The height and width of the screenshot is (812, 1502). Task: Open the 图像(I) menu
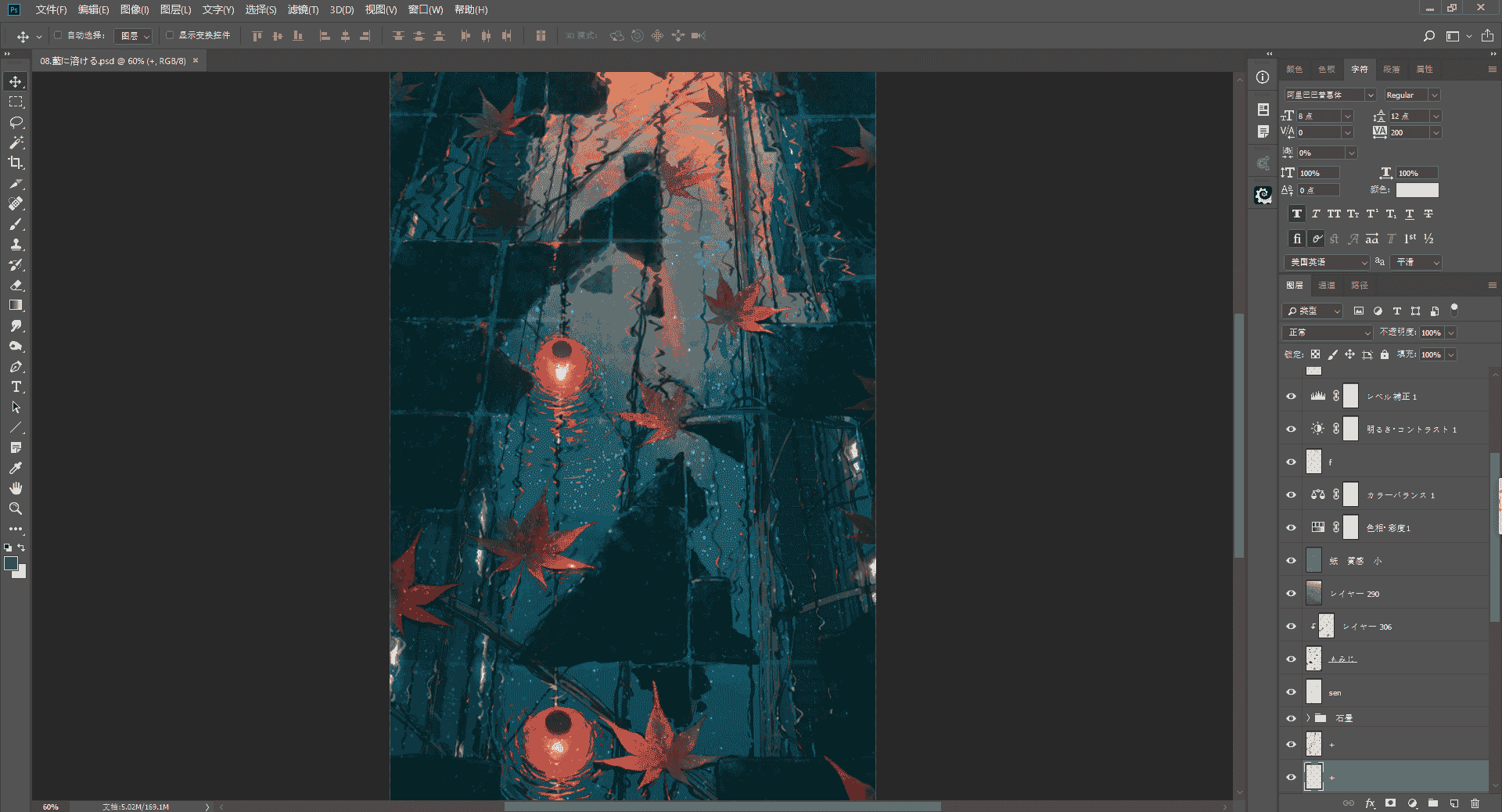(x=135, y=9)
